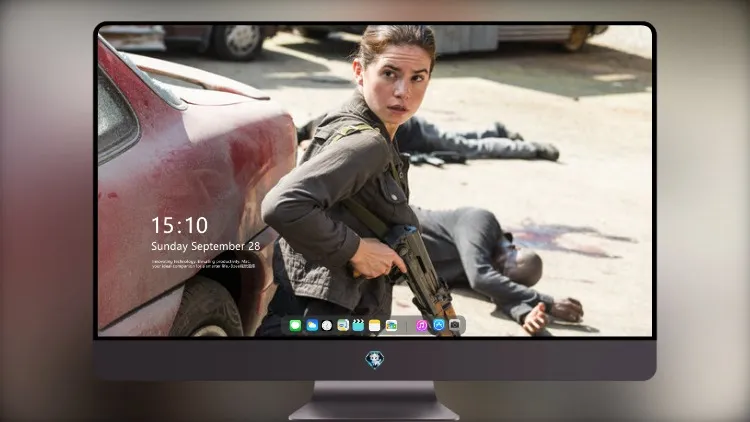Click the 15:10 clock widget
750x422 pixels.
(x=179, y=225)
